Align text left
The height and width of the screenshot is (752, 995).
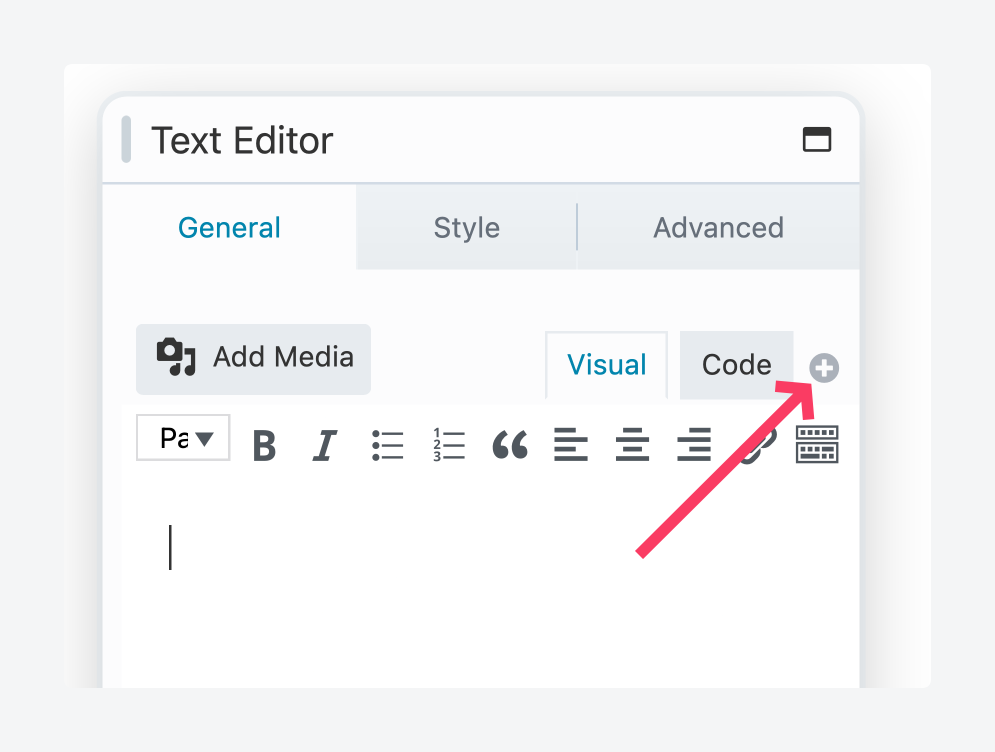570,444
